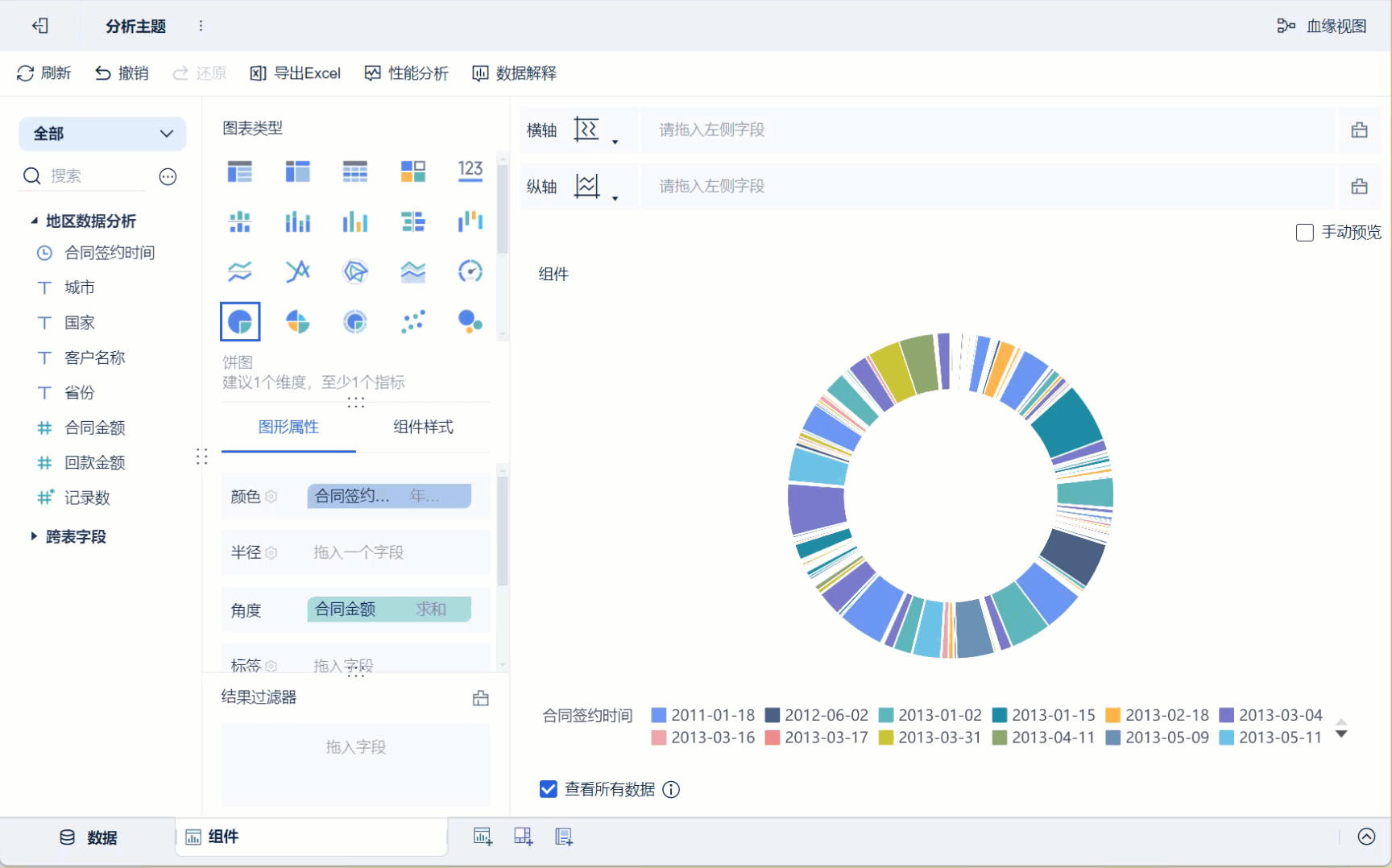Click the 刷新 refresh button
This screenshot has width=1392, height=868.
(x=43, y=73)
